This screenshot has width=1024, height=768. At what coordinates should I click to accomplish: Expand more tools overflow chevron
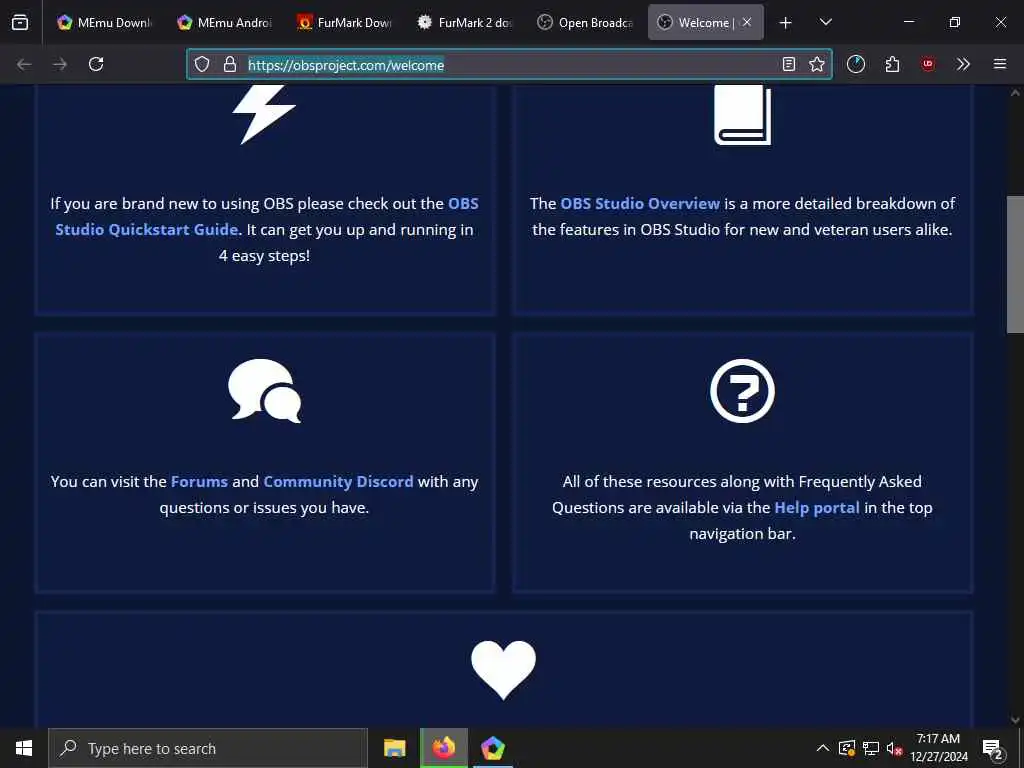[x=963, y=64]
